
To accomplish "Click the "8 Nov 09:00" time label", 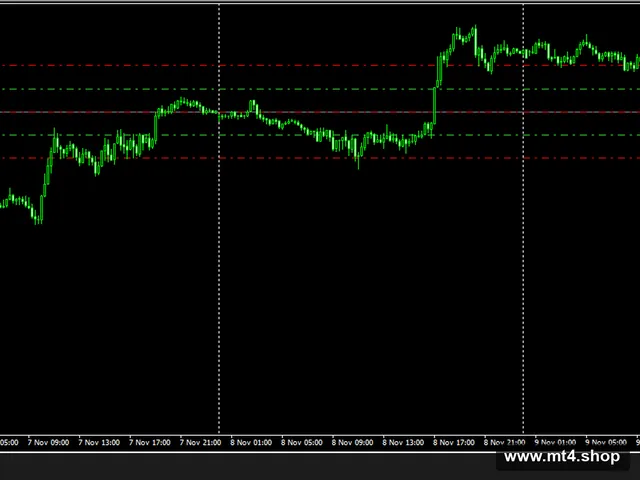I will click(x=352, y=442).
